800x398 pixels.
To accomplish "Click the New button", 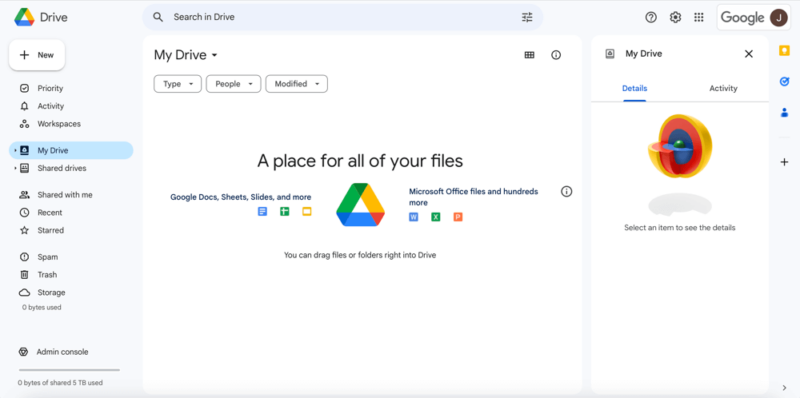I will pyautogui.click(x=37, y=55).
